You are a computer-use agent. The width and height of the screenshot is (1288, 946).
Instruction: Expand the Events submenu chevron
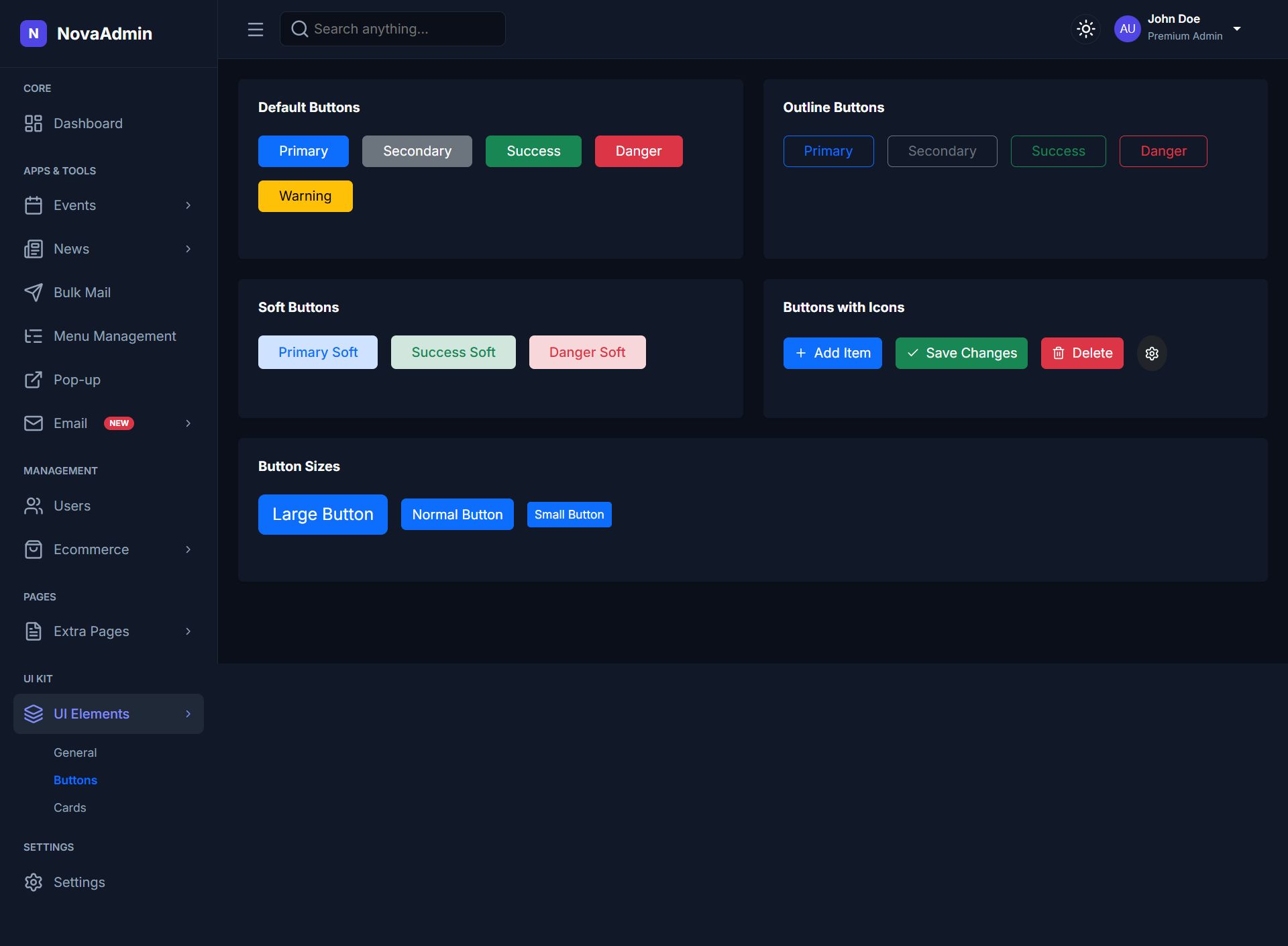tap(188, 205)
